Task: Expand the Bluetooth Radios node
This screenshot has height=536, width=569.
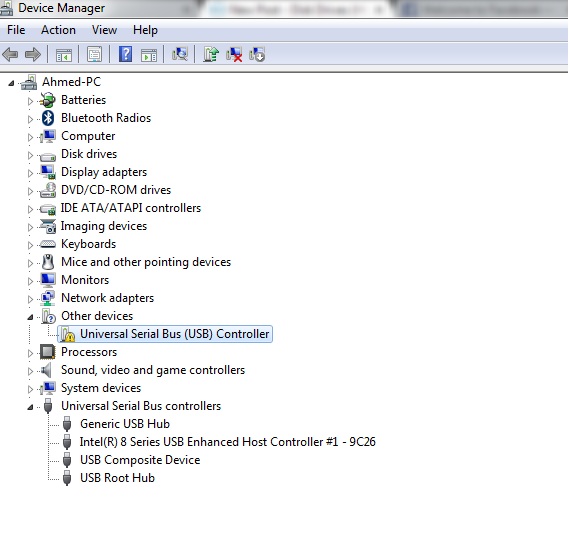Action: click(30, 119)
